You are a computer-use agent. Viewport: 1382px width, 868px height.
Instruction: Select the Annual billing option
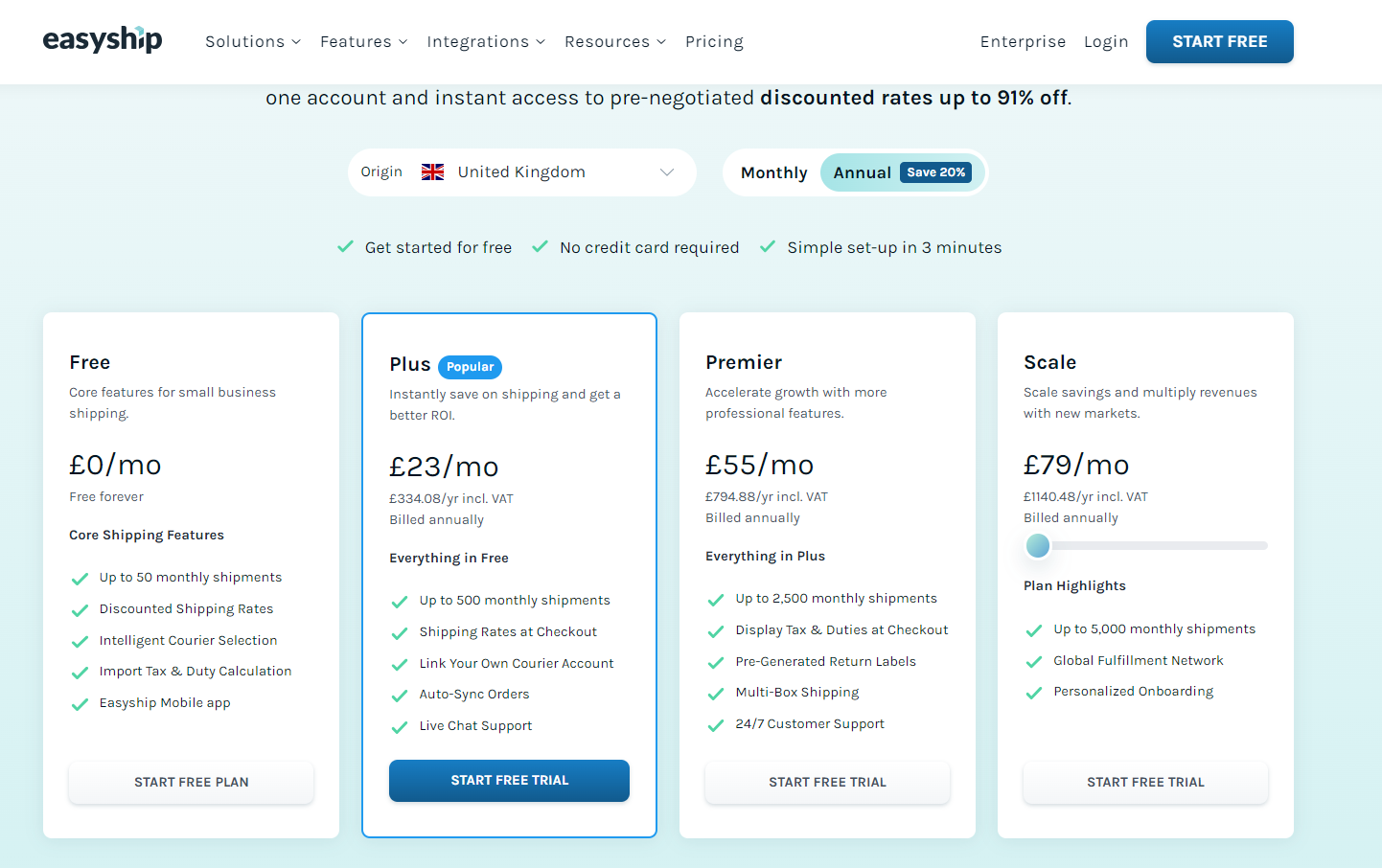point(862,172)
